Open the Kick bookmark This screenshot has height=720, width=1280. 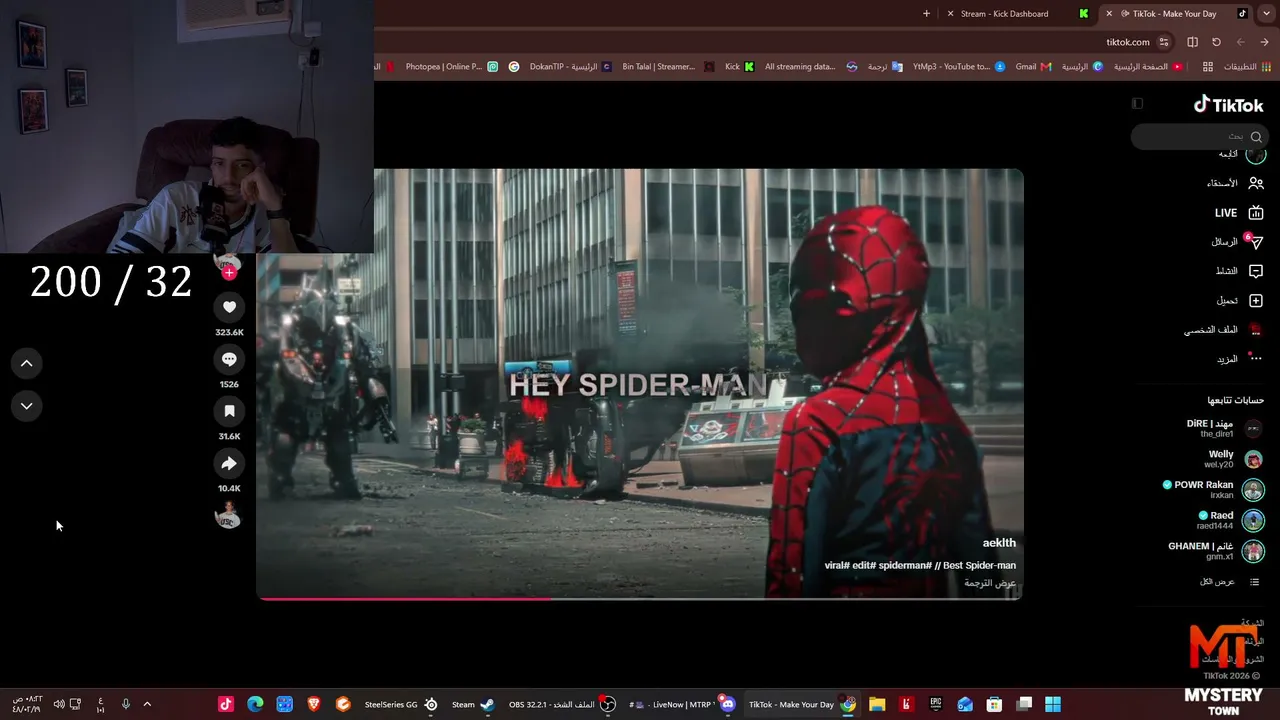pos(740,67)
